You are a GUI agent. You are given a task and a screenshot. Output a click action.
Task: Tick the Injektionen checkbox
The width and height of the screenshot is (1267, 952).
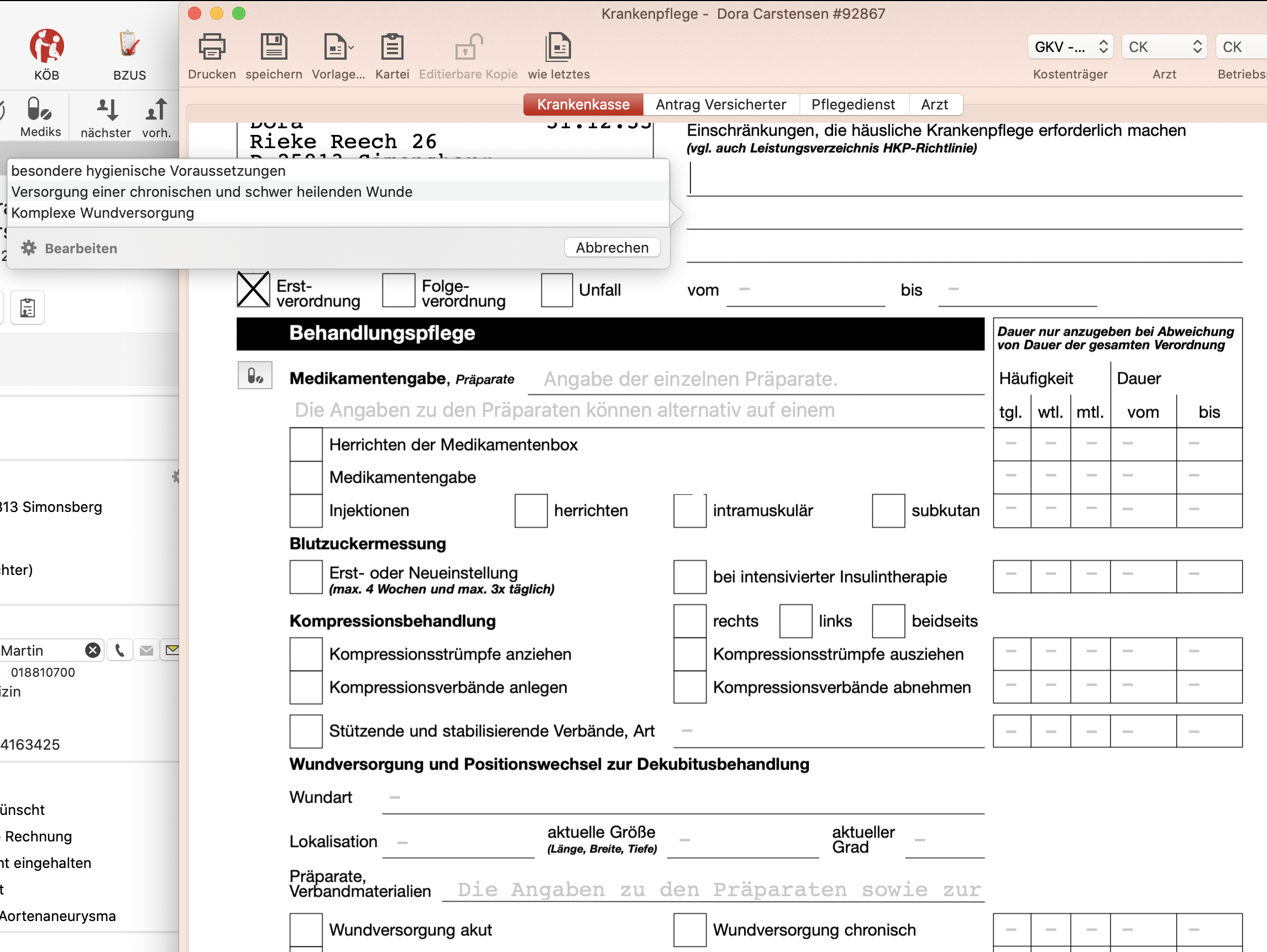pos(306,511)
